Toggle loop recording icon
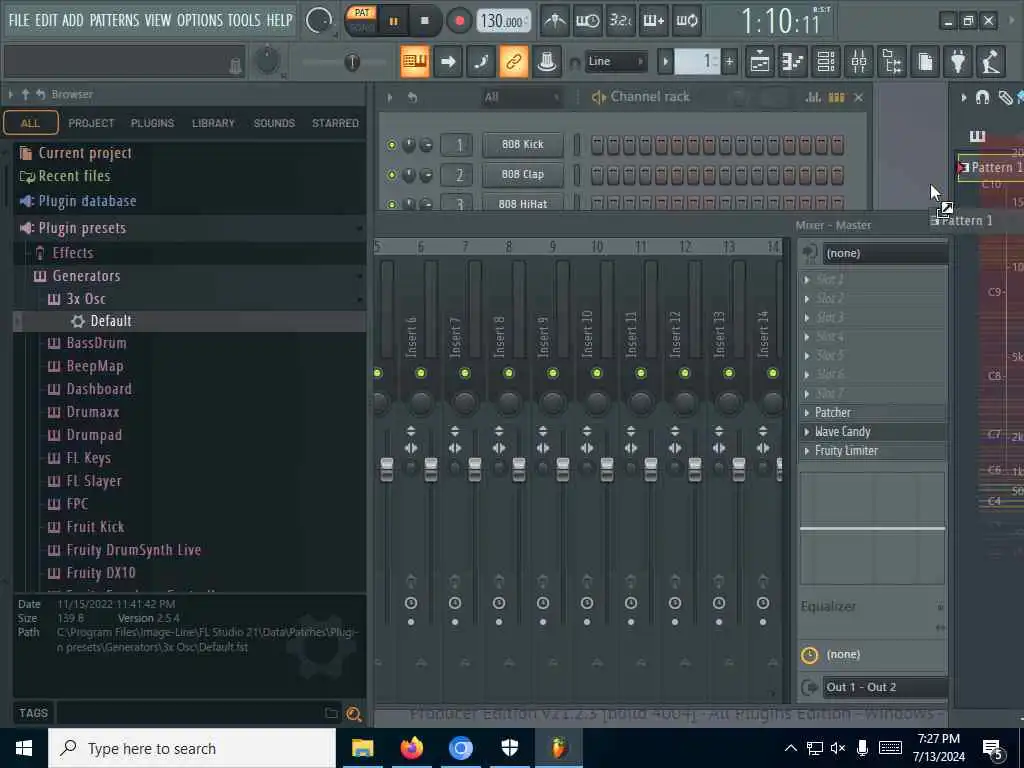 (686, 21)
